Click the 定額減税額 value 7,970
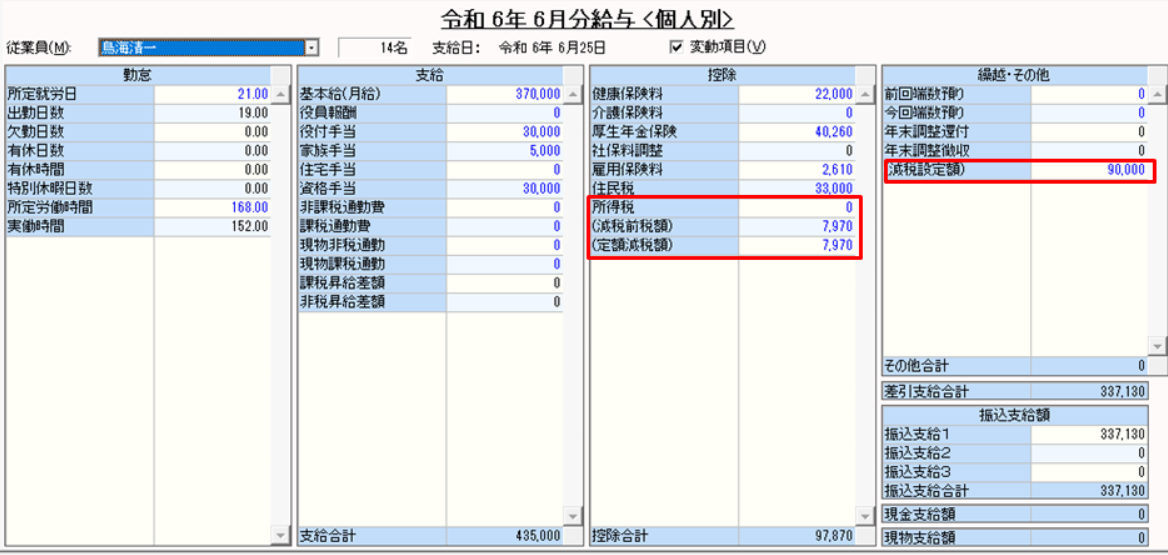The image size is (1168, 555). (797, 245)
